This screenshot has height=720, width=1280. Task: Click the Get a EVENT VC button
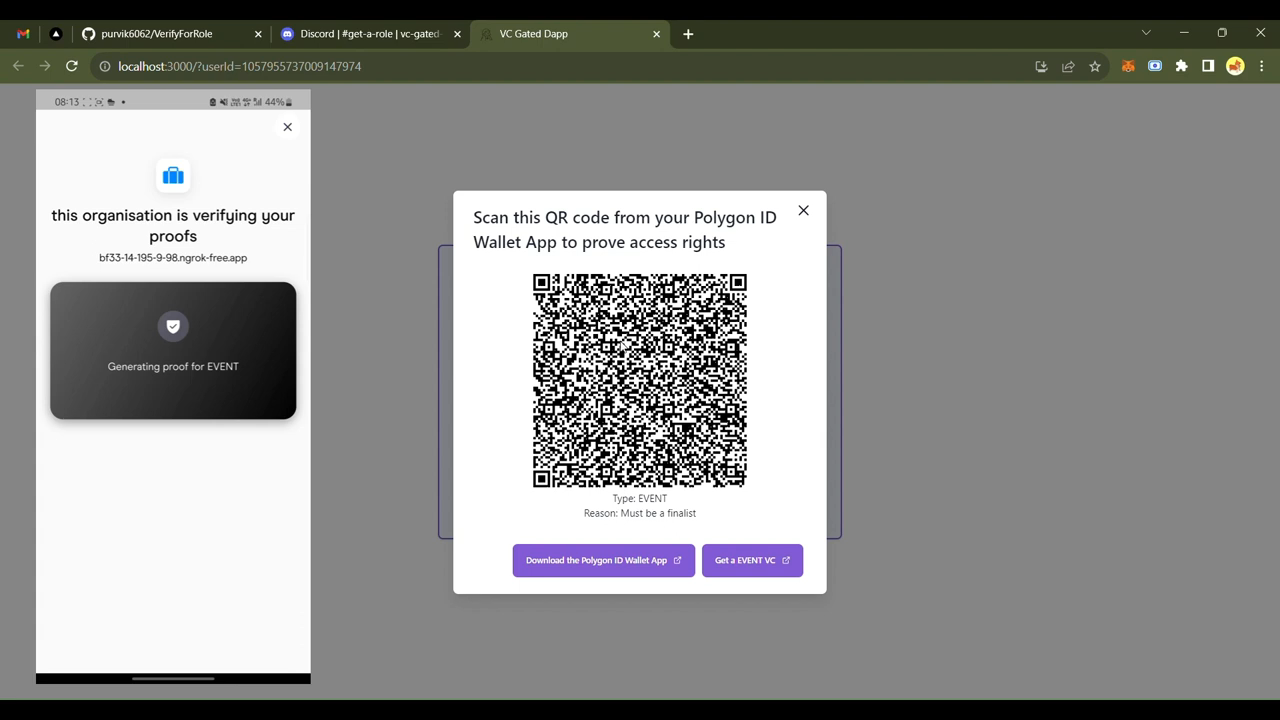752,560
